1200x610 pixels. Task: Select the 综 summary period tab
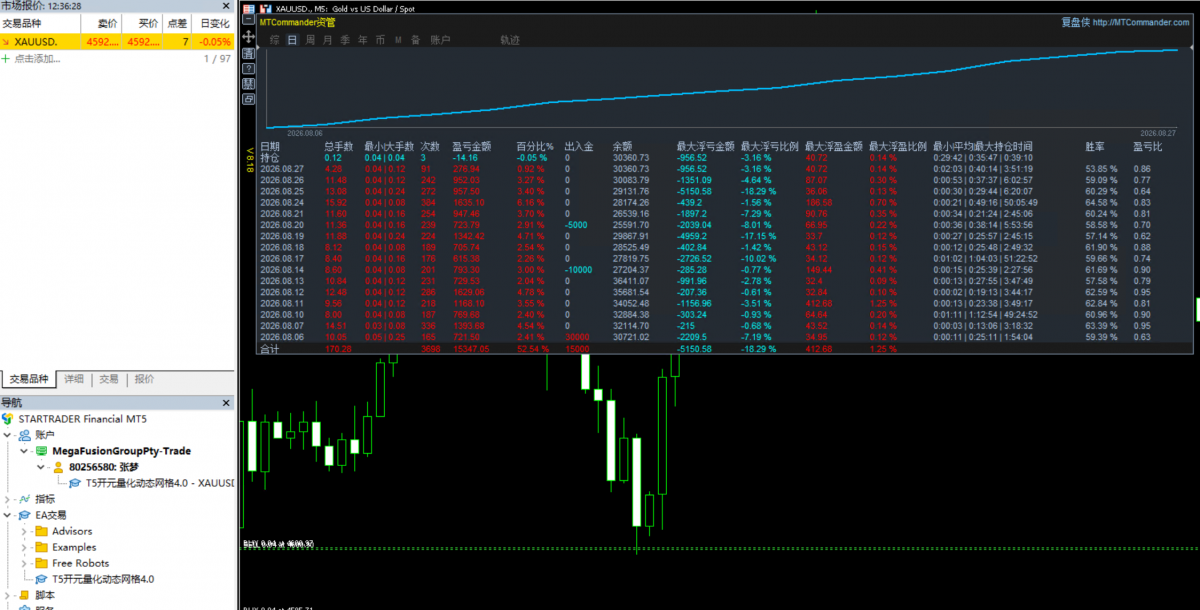tap(275, 40)
